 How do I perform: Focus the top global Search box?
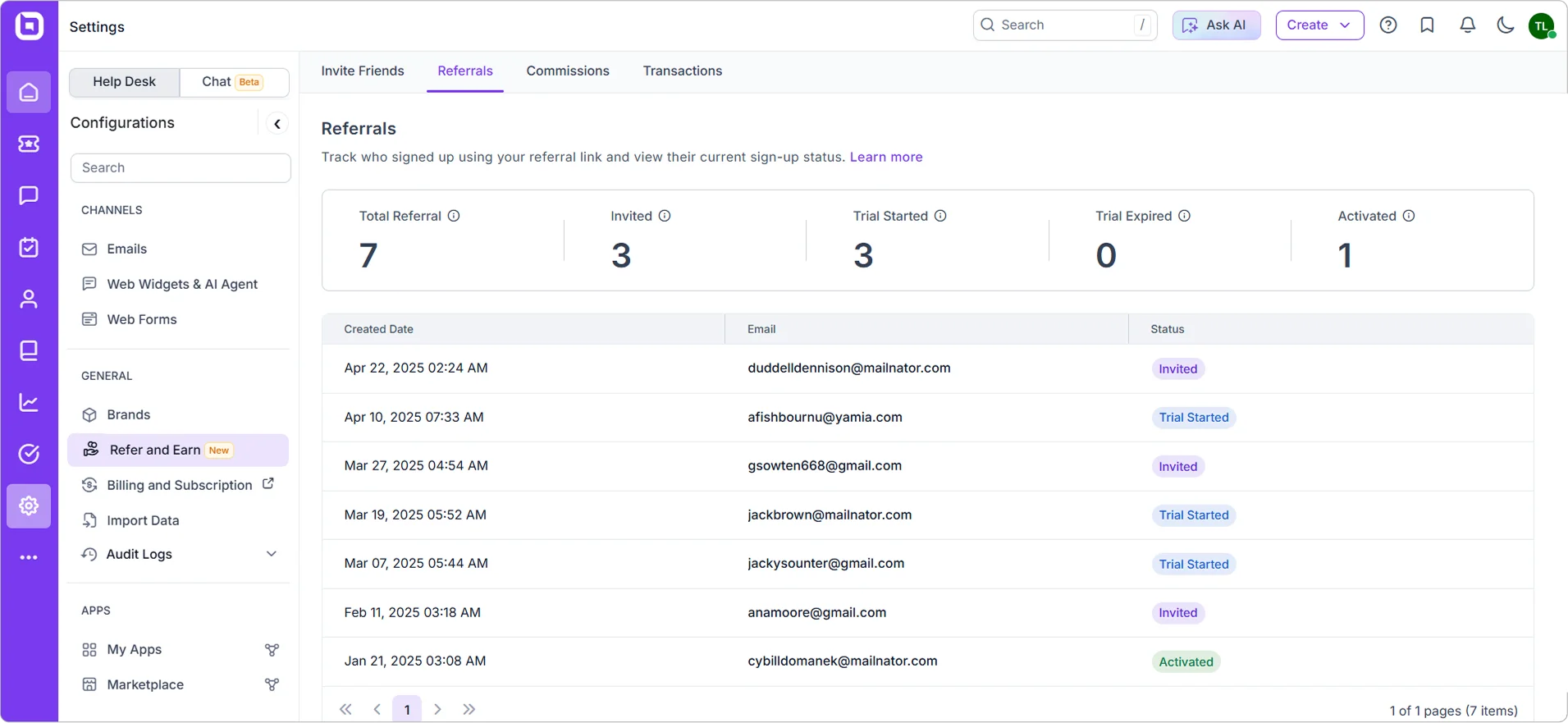[x=1065, y=25]
